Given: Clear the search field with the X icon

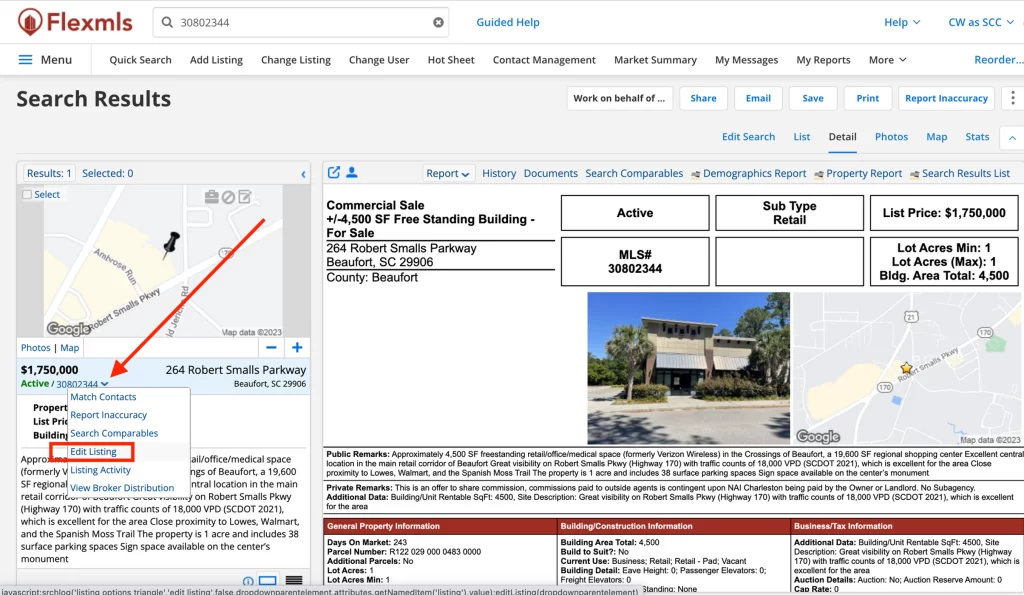Looking at the screenshot, I should [438, 22].
